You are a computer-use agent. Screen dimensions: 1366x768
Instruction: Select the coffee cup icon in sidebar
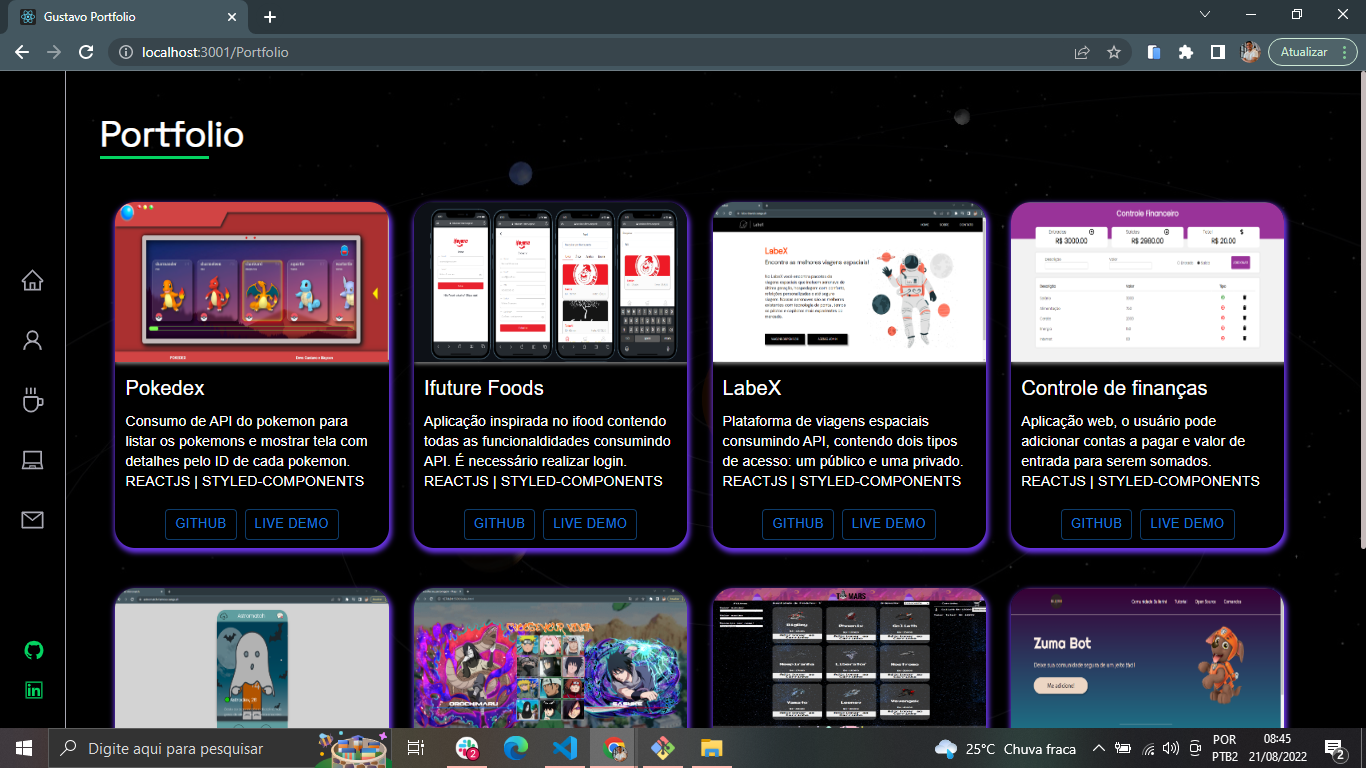click(32, 400)
